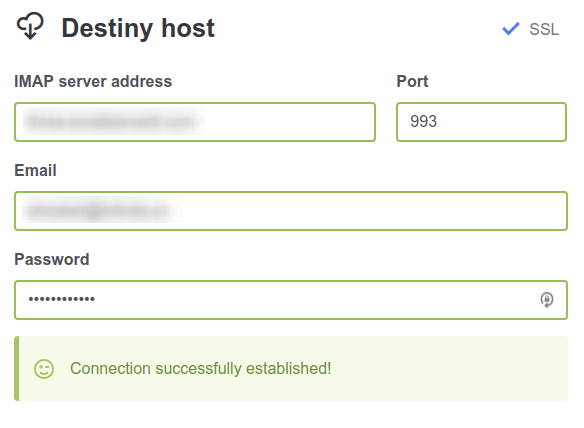Click the Destiny host heading

coord(138,28)
